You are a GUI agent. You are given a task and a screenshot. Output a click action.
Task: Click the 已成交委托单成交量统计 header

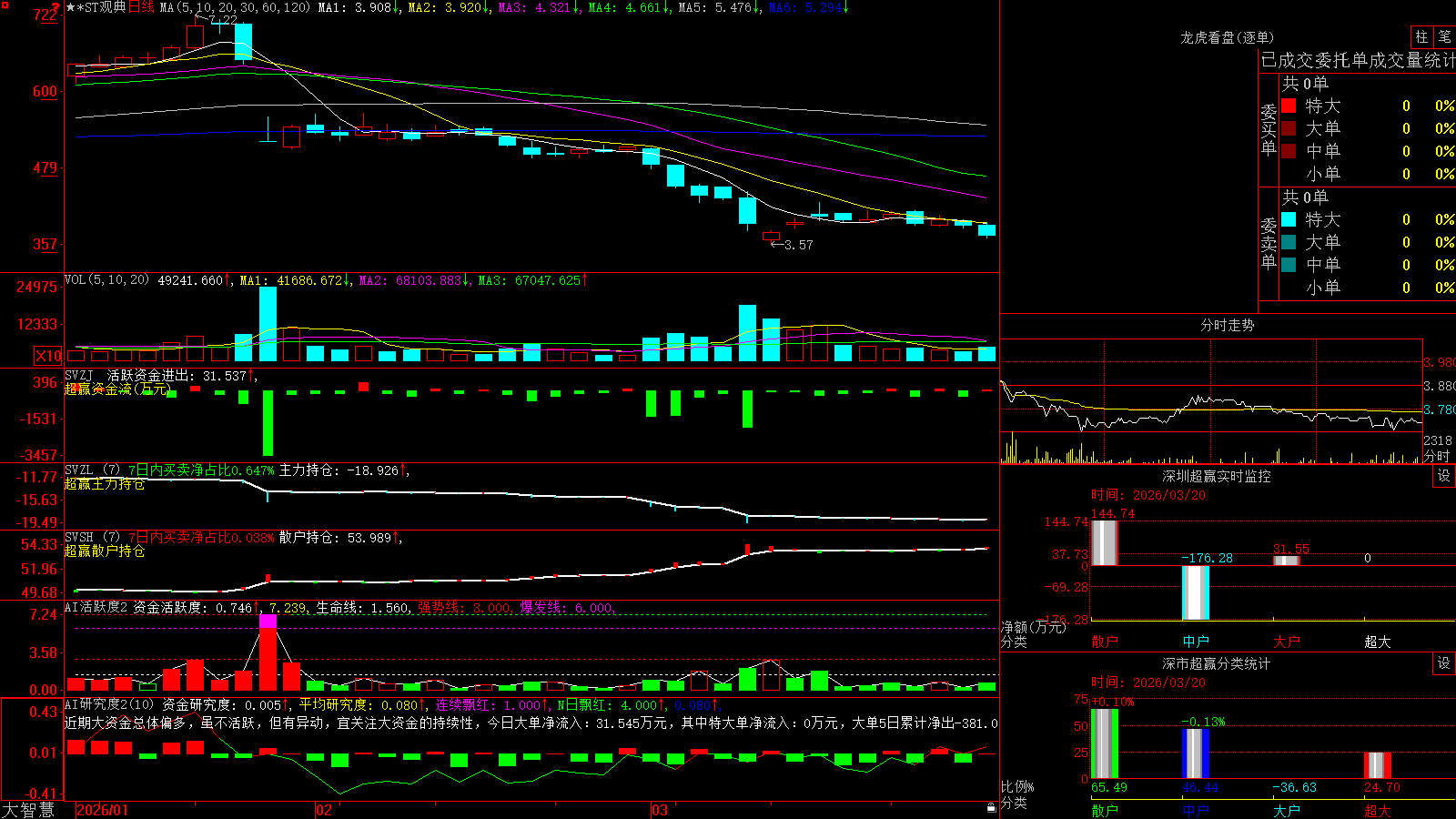tap(1358, 60)
